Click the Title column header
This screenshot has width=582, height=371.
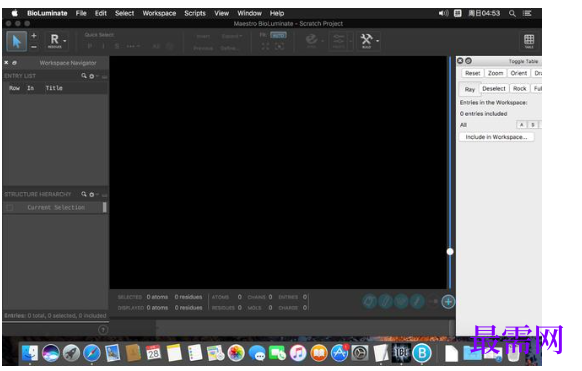point(54,88)
